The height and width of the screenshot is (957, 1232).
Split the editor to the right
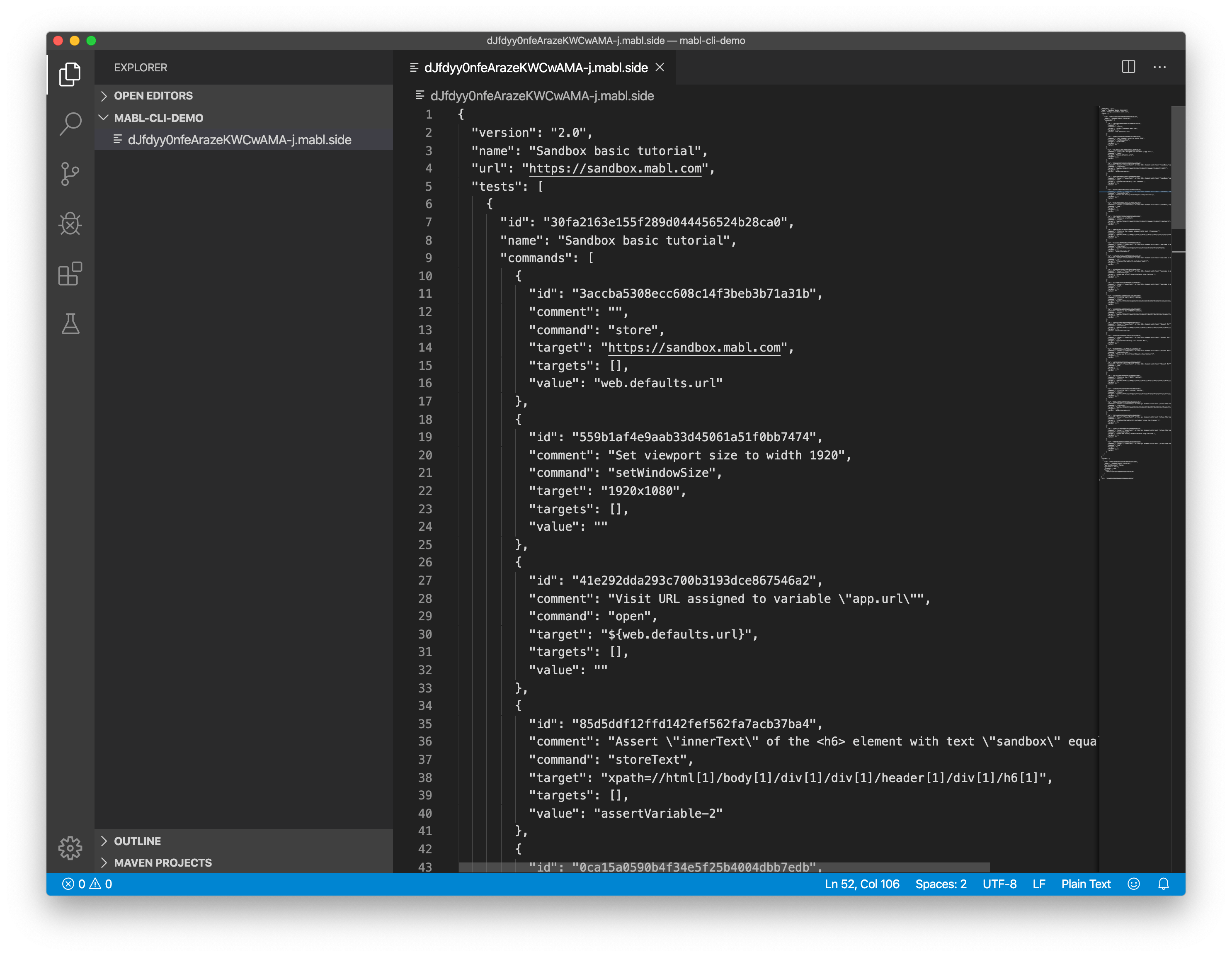point(1128,67)
